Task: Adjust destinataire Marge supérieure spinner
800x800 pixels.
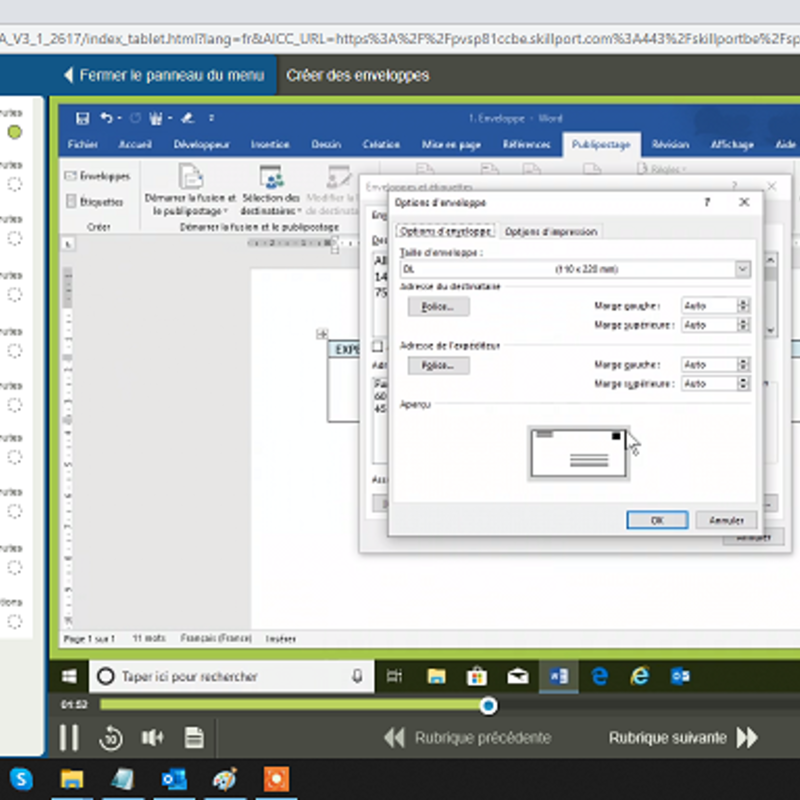Action: (x=743, y=324)
